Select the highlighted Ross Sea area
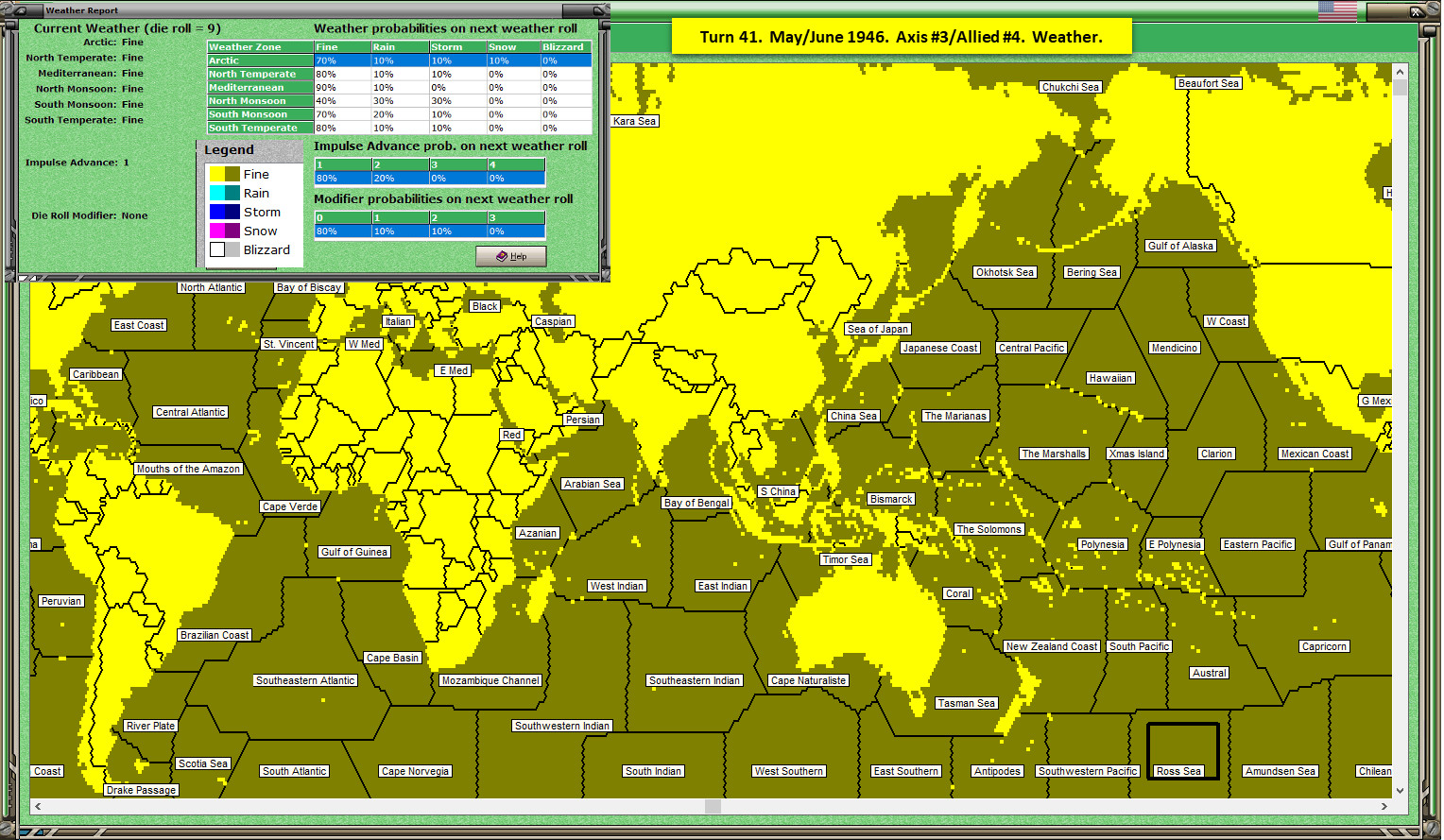Screen dimensions: 1444x840 click(x=1182, y=751)
